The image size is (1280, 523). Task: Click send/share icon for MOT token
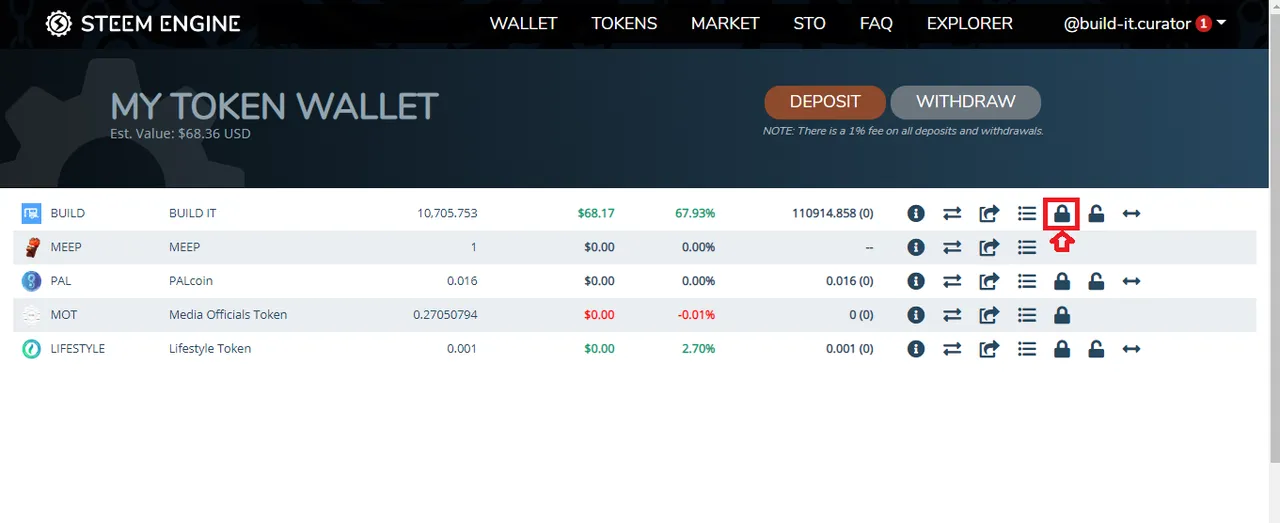click(x=989, y=315)
